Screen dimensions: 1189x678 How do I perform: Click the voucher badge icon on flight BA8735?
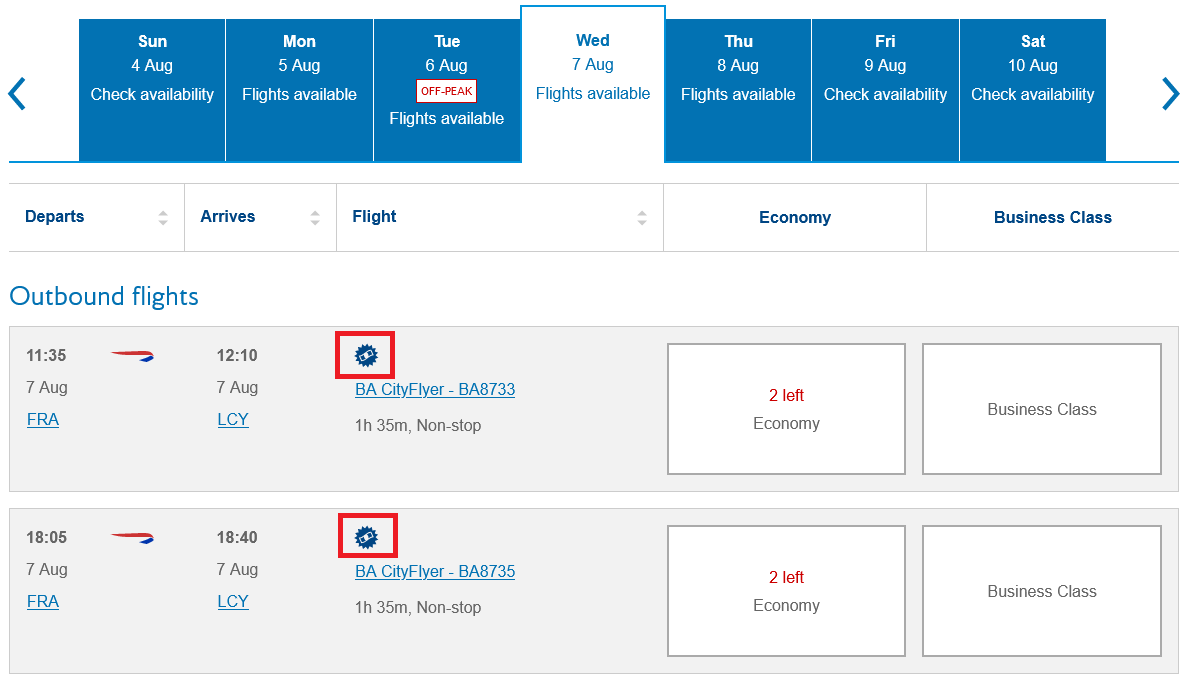pyautogui.click(x=366, y=537)
